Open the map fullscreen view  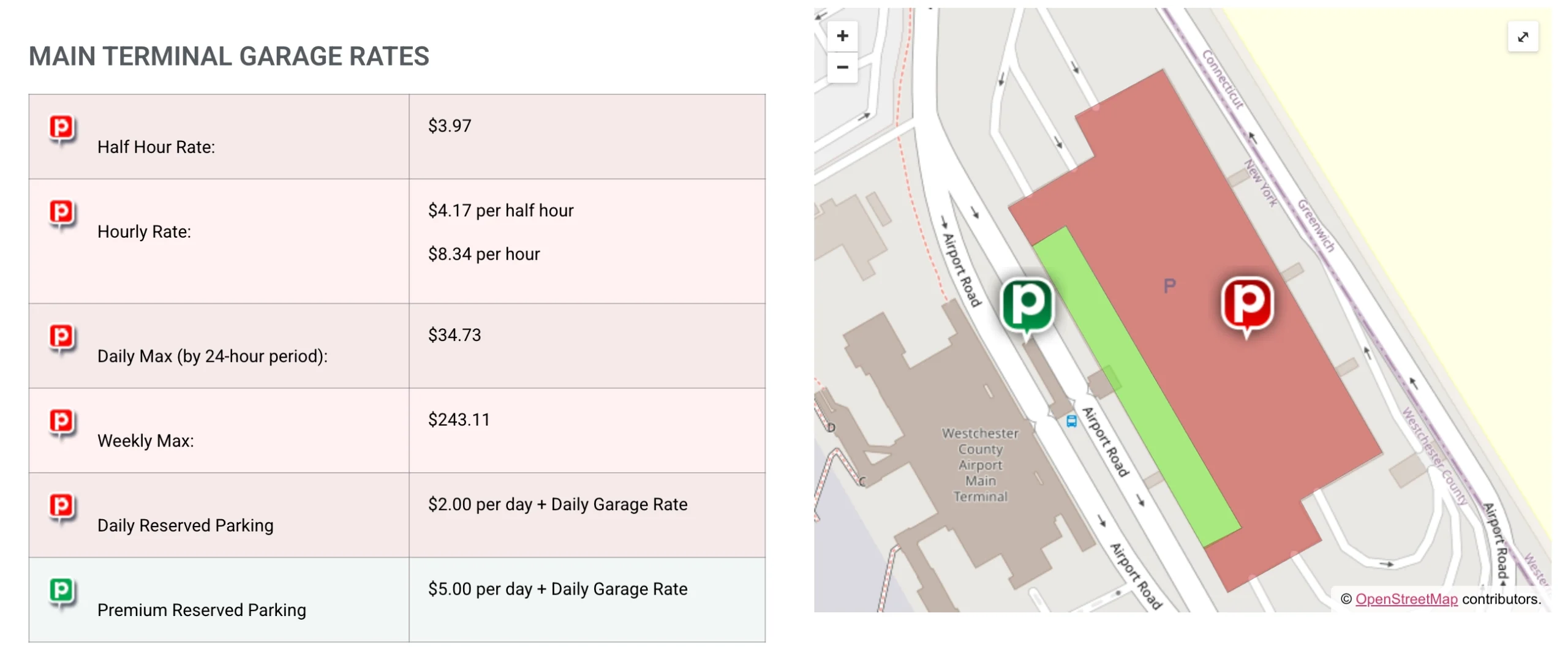[1523, 37]
